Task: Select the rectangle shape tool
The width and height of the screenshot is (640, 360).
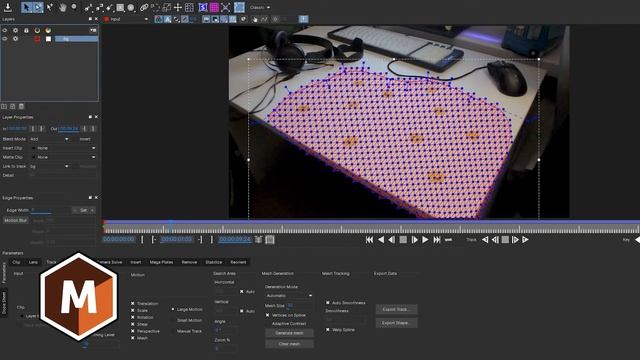Action: pyautogui.click(x=120, y=7)
